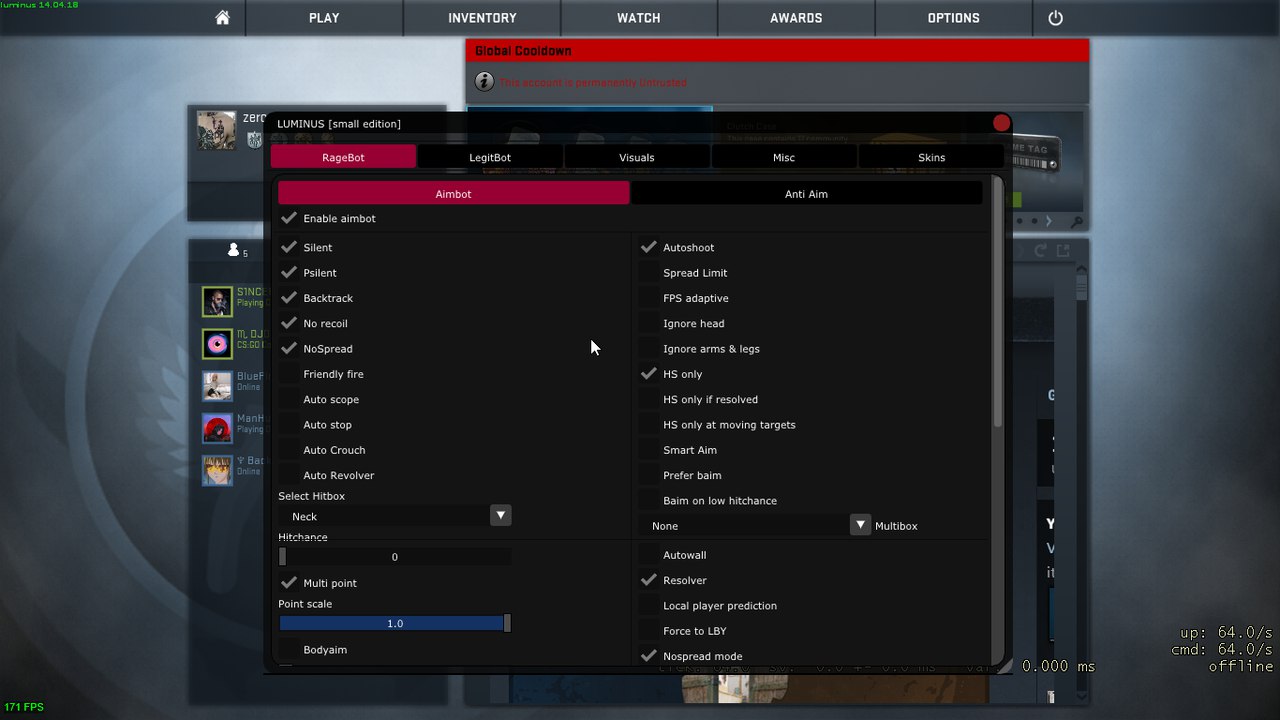Open the OPTIONS menu

click(954, 18)
